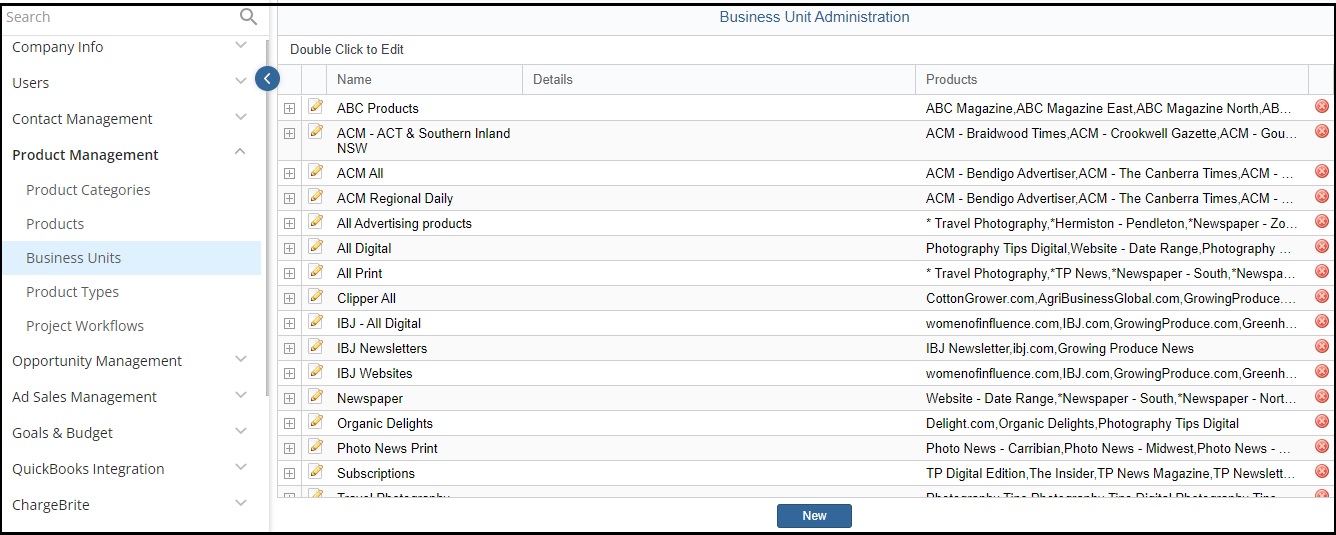Delete Newspaper row with red X icon

[1322, 396]
